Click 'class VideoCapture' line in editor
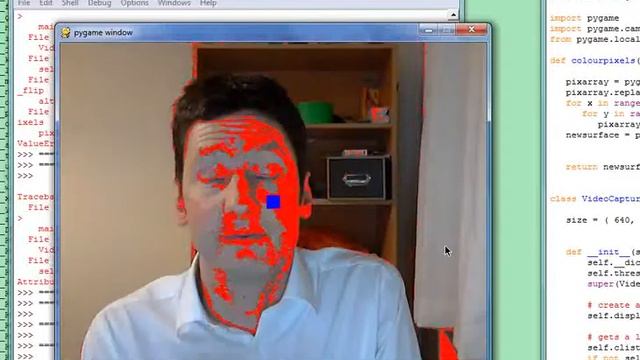This screenshot has width=640, height=360. 595,199
